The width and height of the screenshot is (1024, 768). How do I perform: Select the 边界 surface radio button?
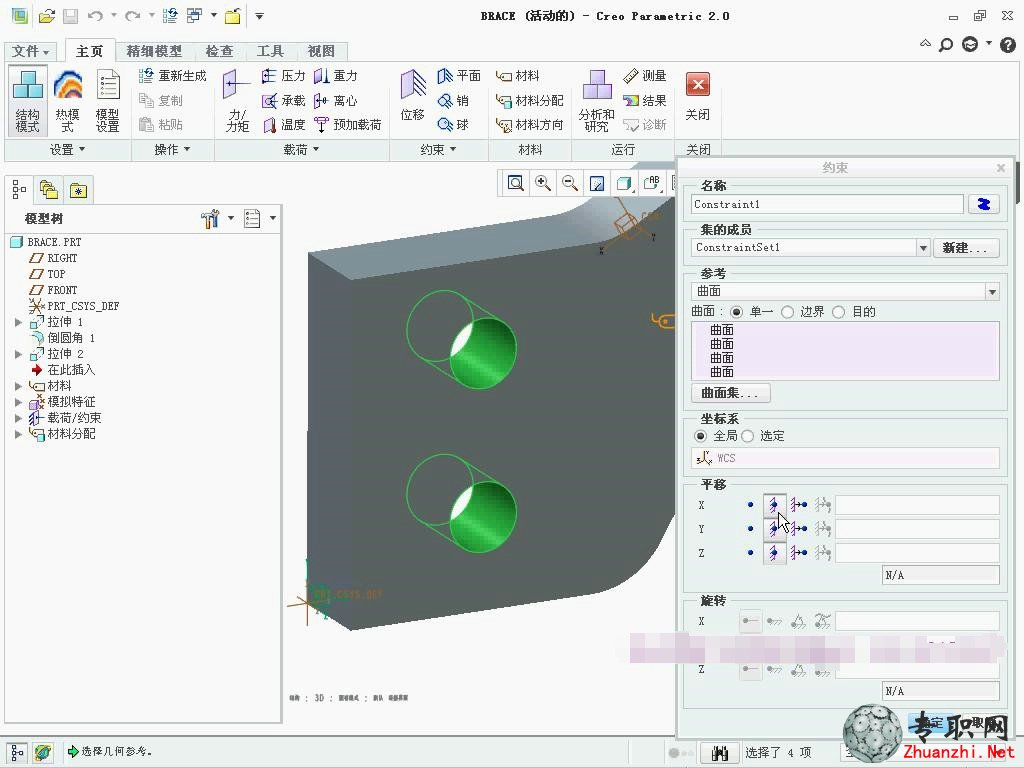(x=788, y=312)
